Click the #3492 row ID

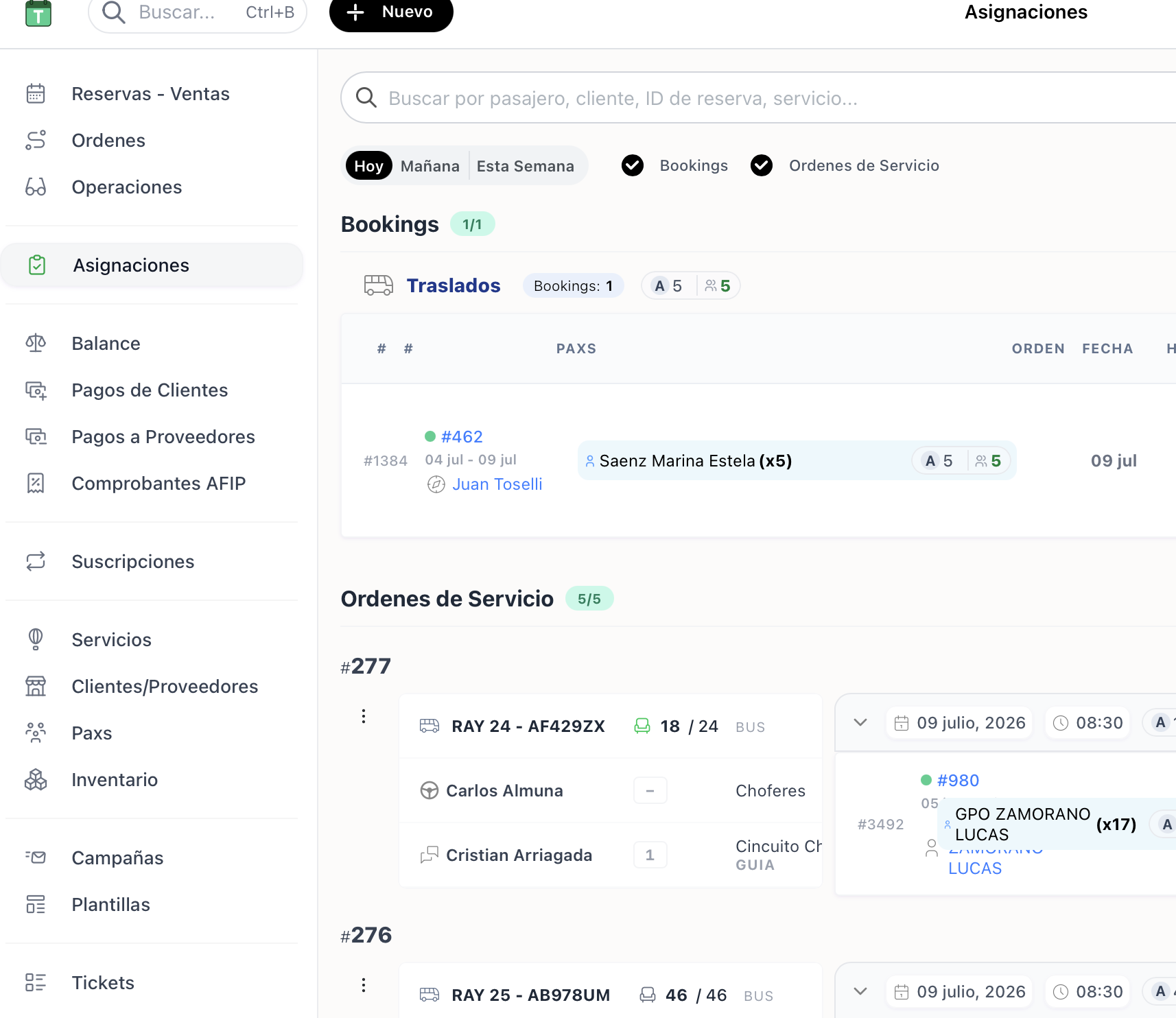881,824
